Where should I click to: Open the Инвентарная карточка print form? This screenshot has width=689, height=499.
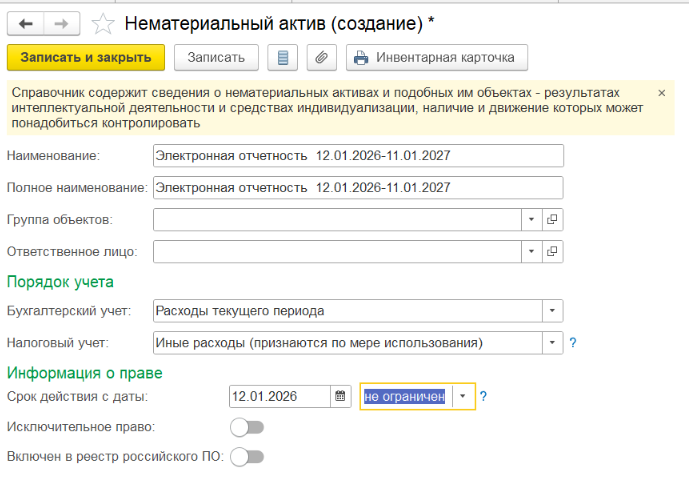click(437, 58)
